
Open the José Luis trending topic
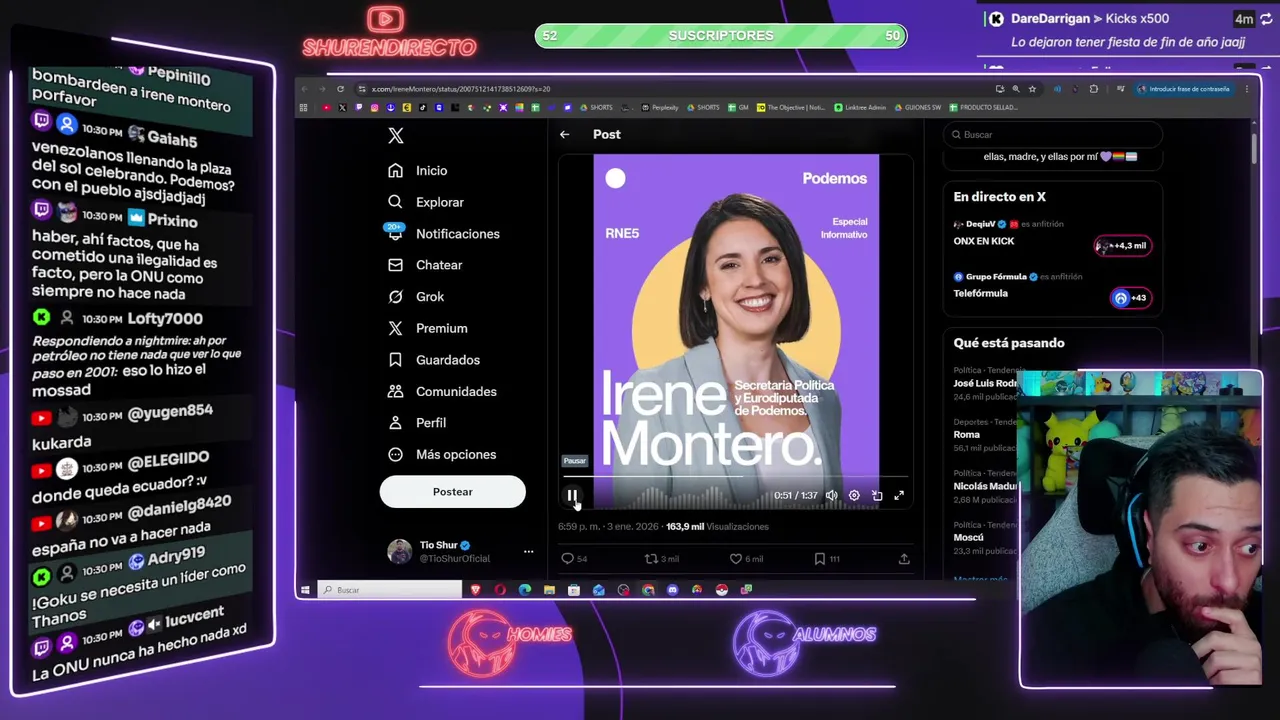(x=986, y=383)
